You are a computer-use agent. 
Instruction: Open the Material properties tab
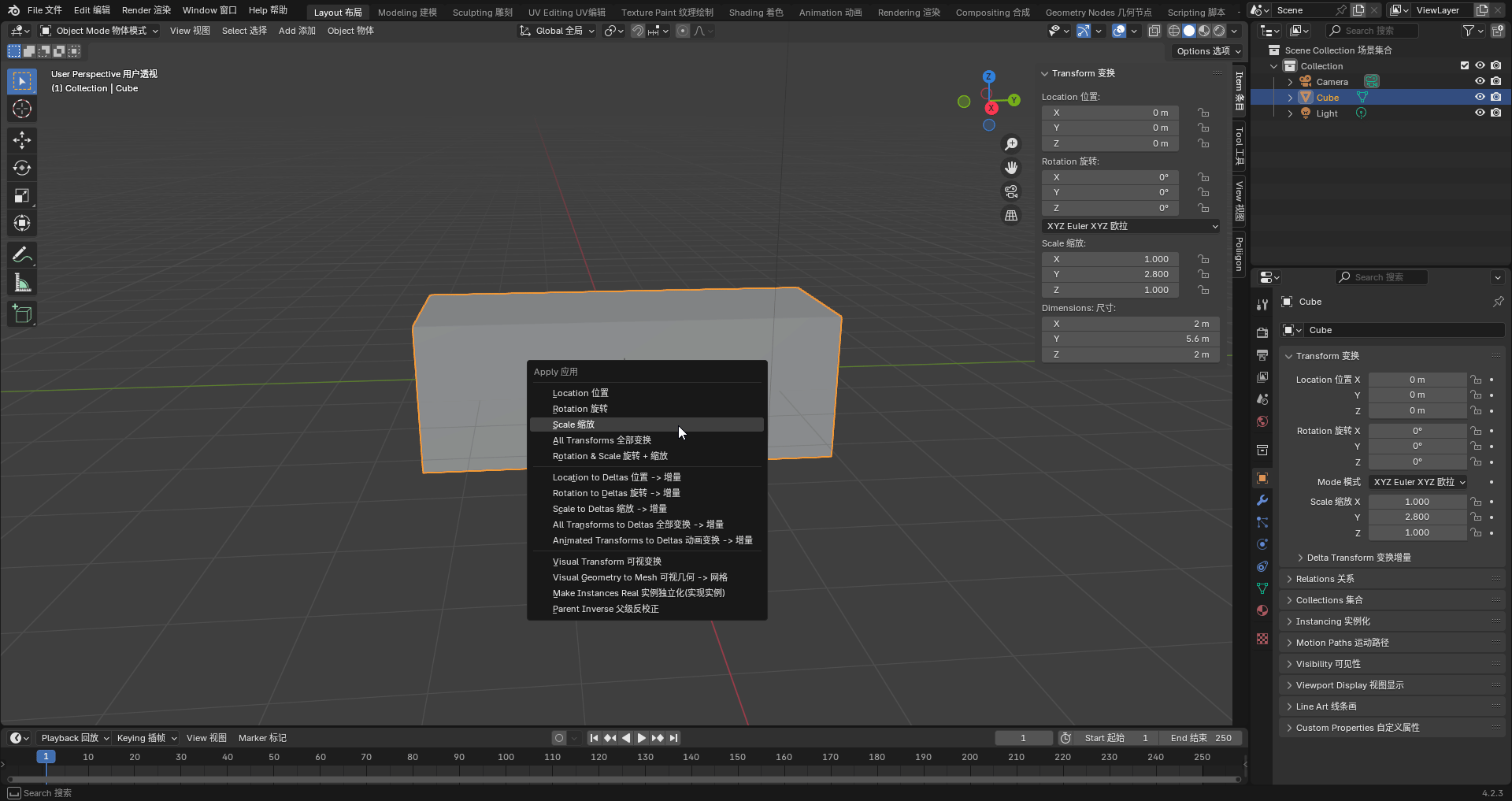point(1262,610)
